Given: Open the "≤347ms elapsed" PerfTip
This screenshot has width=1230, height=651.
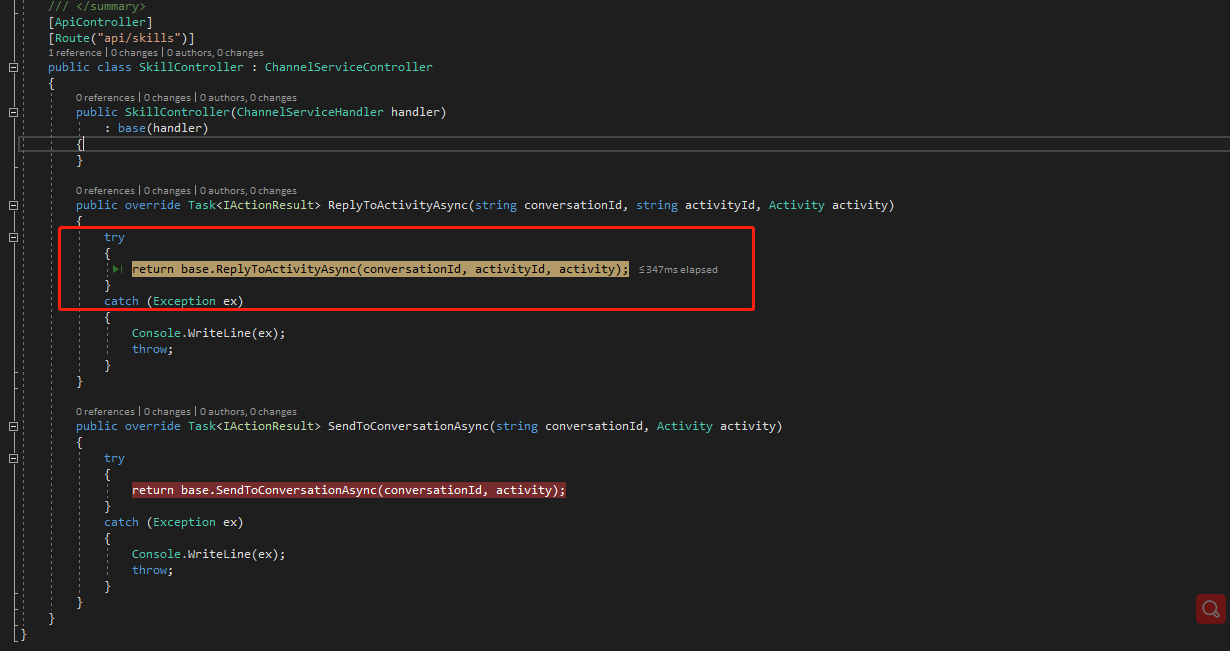Looking at the screenshot, I should (x=677, y=269).
